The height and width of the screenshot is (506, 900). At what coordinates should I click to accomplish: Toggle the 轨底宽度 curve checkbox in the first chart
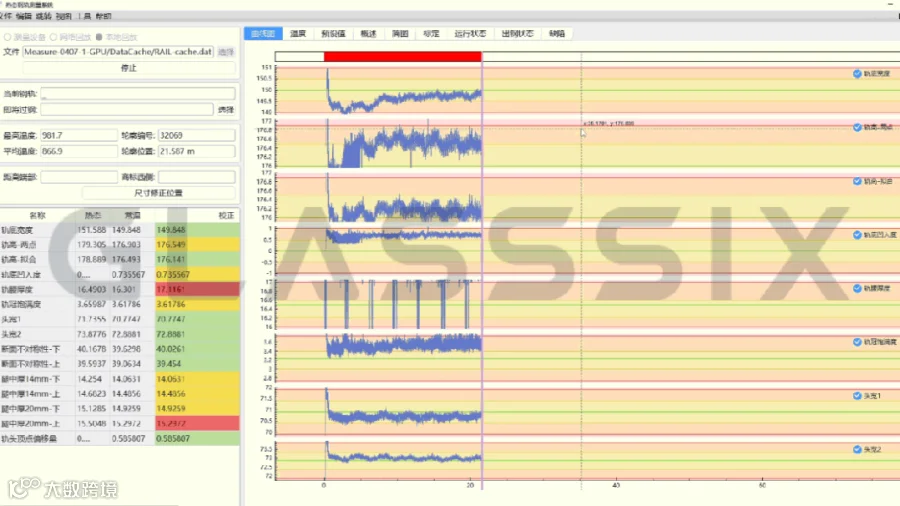857,73
